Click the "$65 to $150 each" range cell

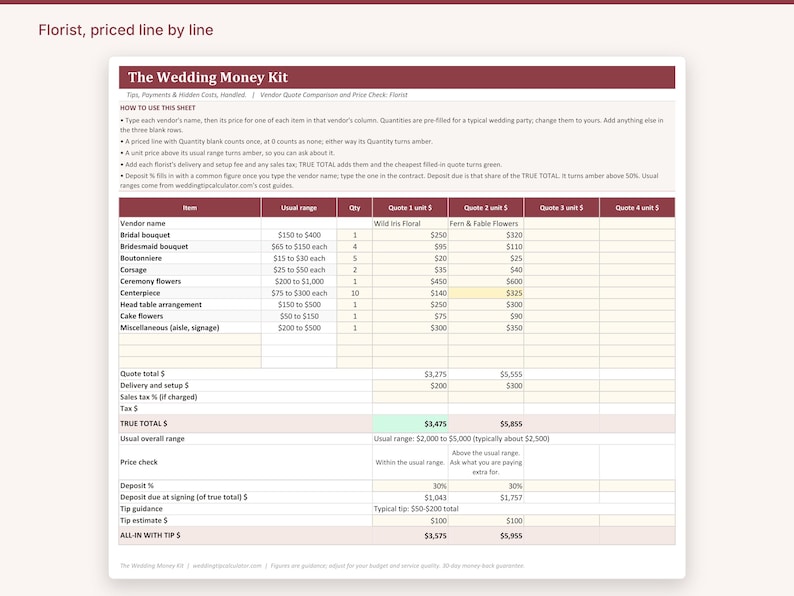[299, 247]
